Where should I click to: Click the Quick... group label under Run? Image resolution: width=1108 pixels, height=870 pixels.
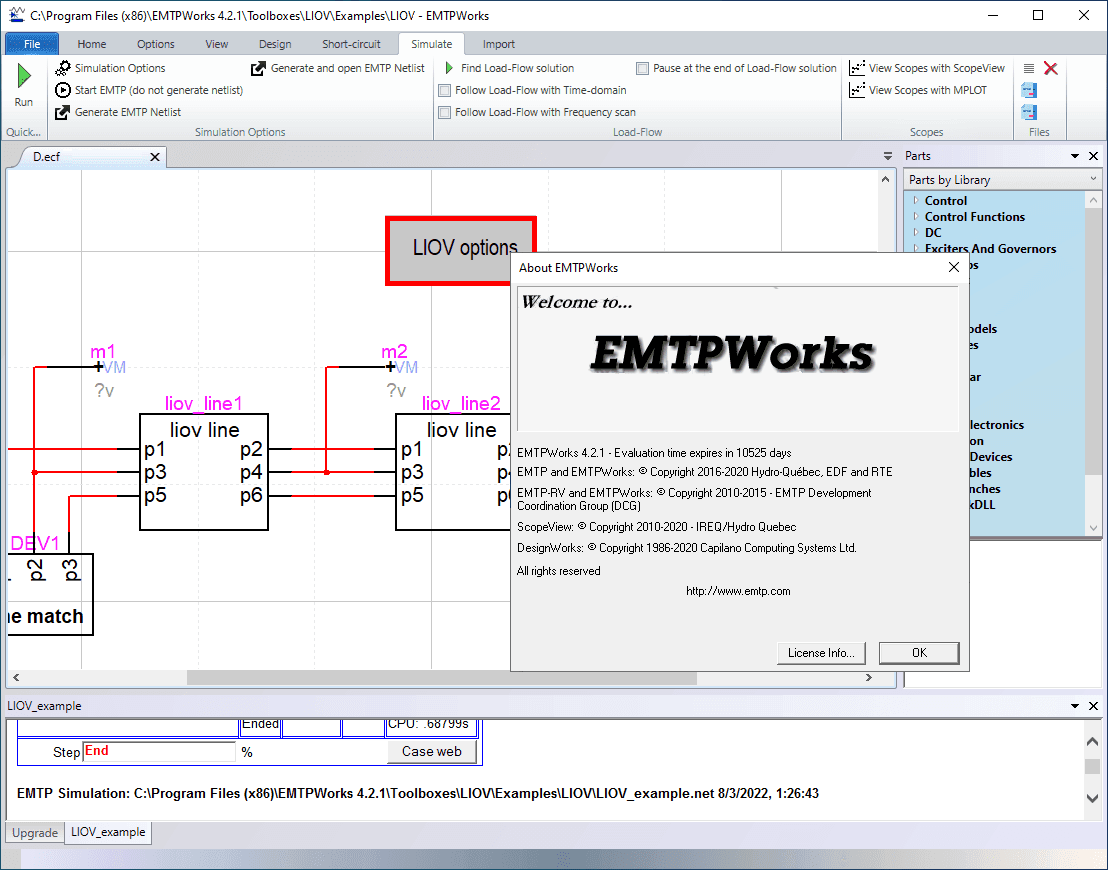(23, 132)
